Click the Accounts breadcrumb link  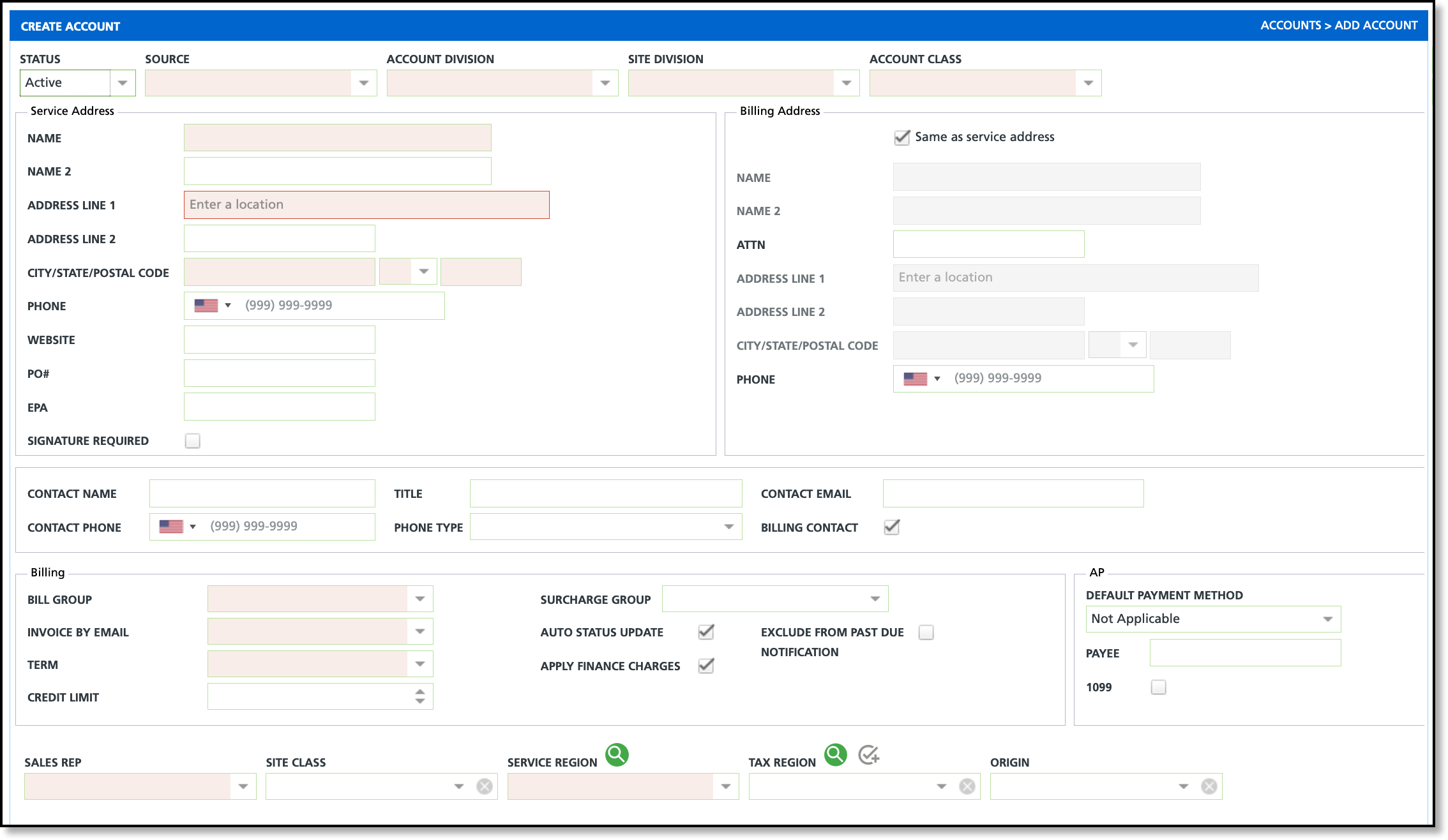1290,26
